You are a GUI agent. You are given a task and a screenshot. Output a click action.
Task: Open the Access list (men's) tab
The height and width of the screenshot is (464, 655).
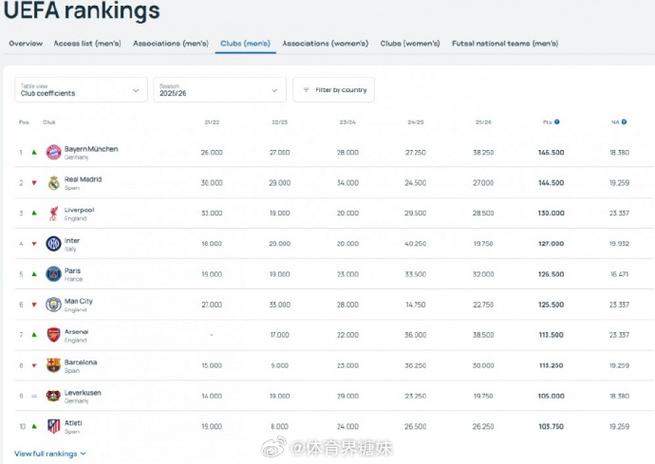point(87,43)
